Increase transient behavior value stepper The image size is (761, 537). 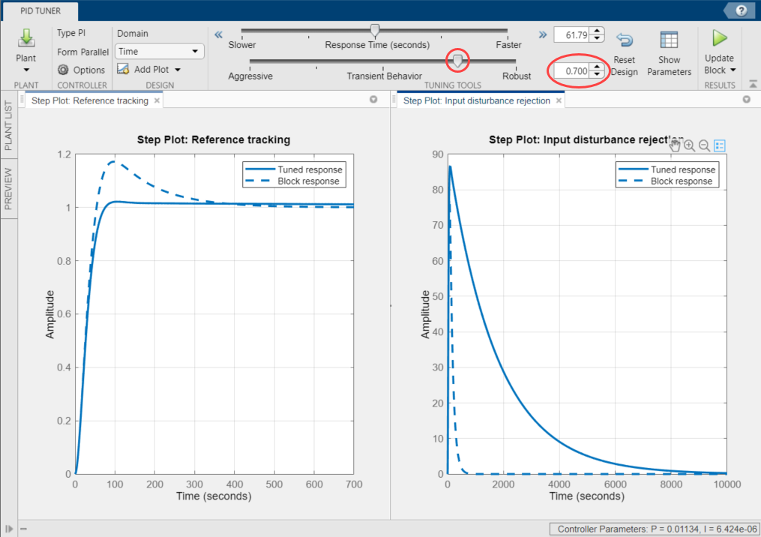pyautogui.click(x=597, y=67)
